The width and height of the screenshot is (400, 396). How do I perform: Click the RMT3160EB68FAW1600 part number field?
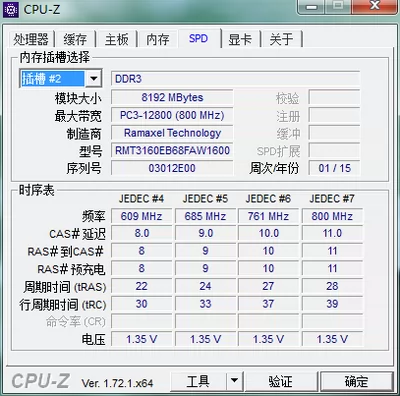point(172,151)
